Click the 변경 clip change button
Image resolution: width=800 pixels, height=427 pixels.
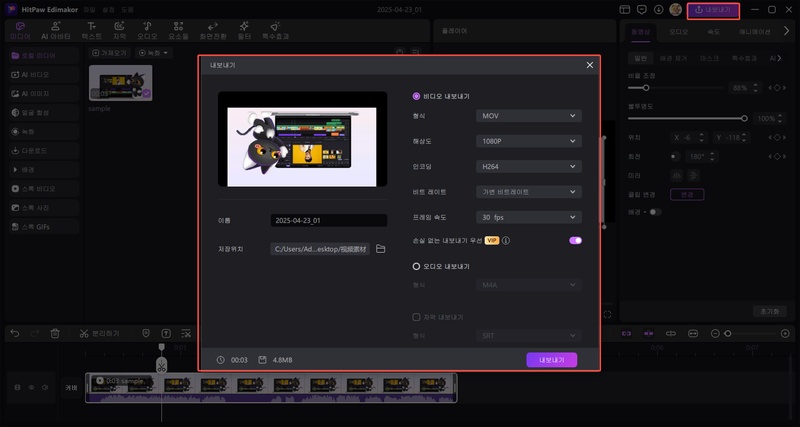point(687,194)
